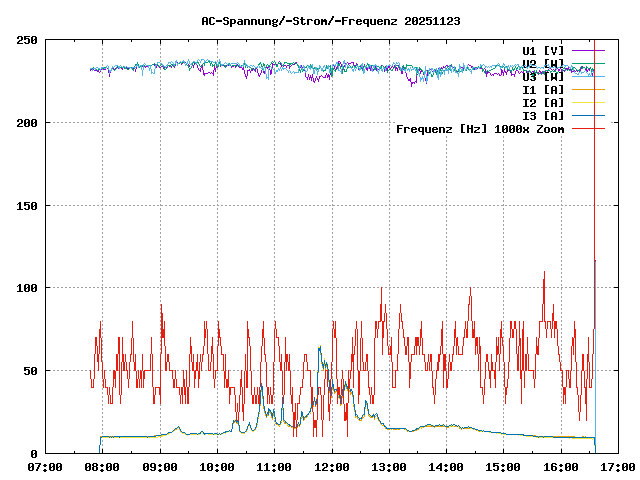
Task: Click the red Frequenz legend line sample
Action: (x=589, y=128)
